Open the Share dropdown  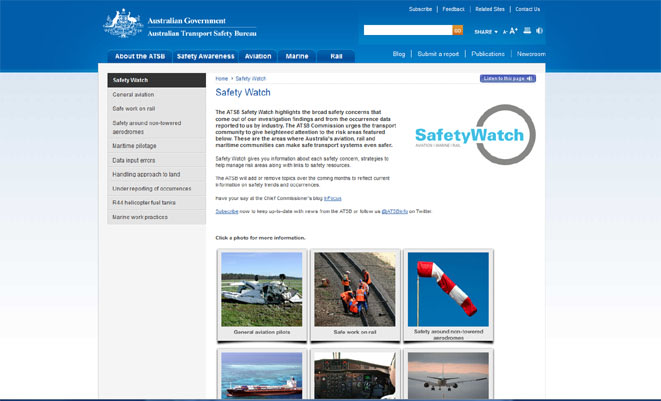tap(486, 32)
